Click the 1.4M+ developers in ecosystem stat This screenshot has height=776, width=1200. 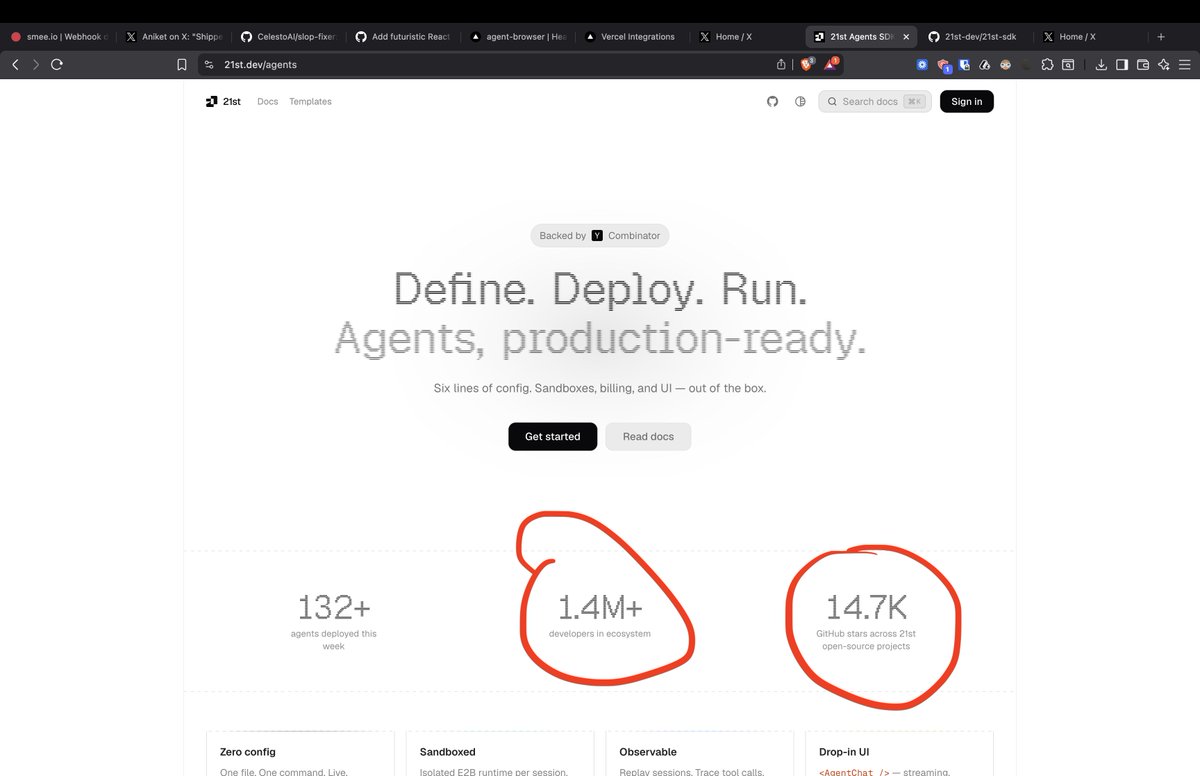(x=600, y=614)
